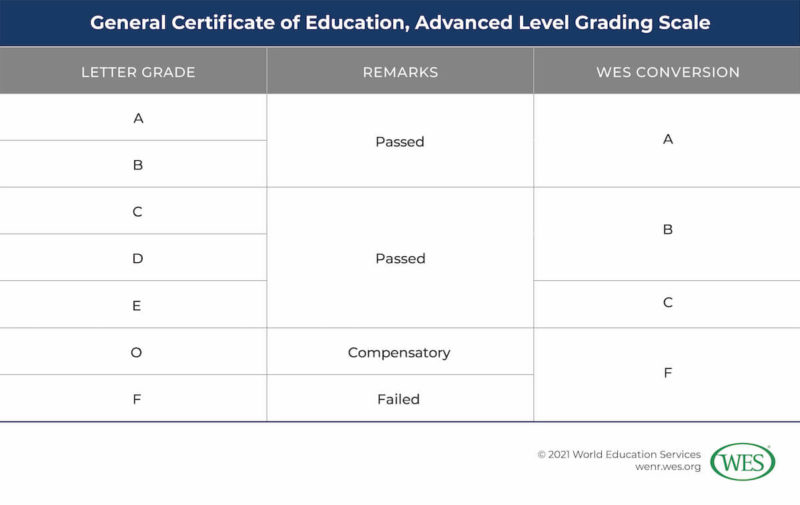Click the Failed remark cell
The height and width of the screenshot is (505, 800).
(399, 399)
